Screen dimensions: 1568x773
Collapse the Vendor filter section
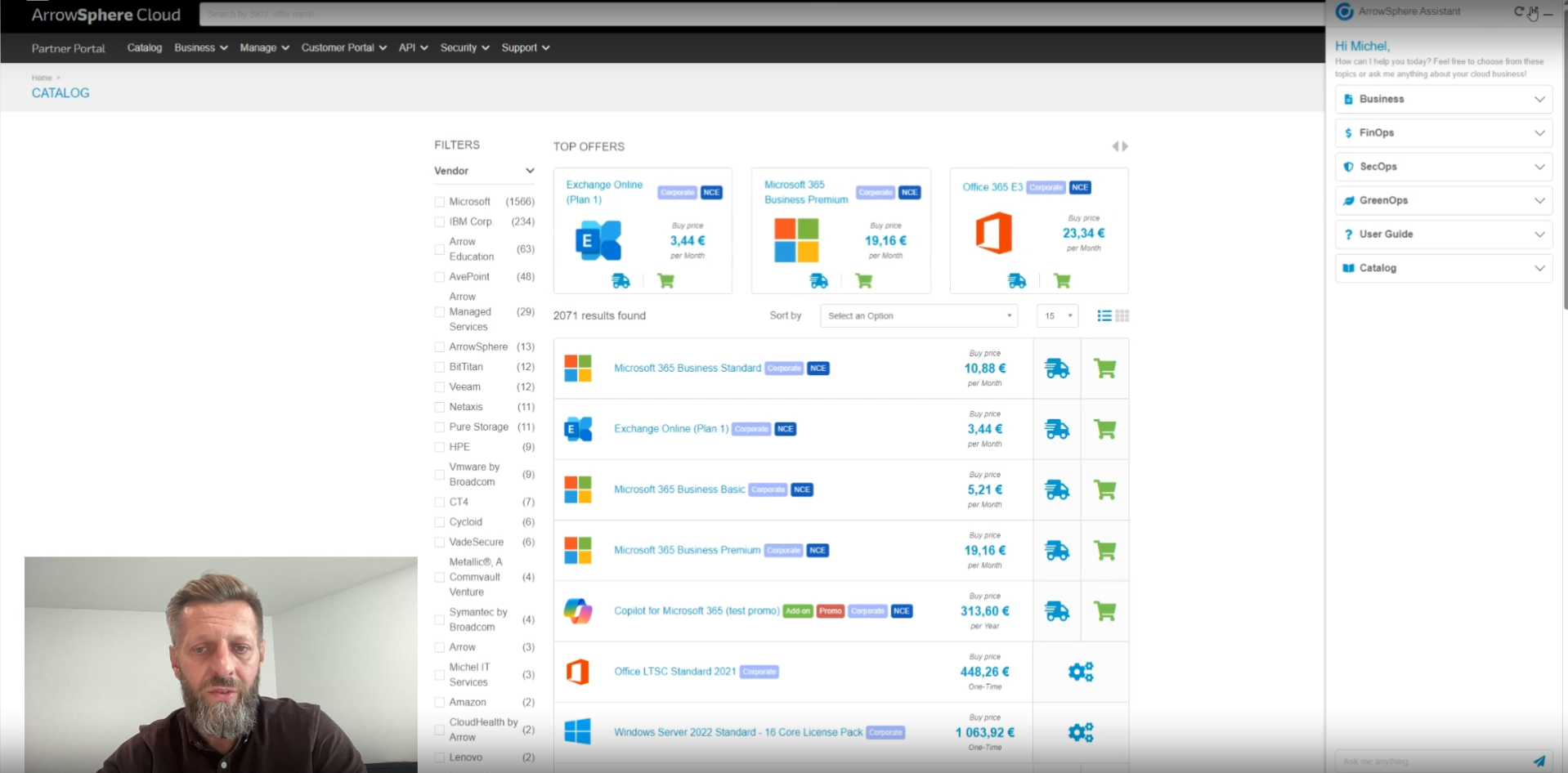pos(484,171)
